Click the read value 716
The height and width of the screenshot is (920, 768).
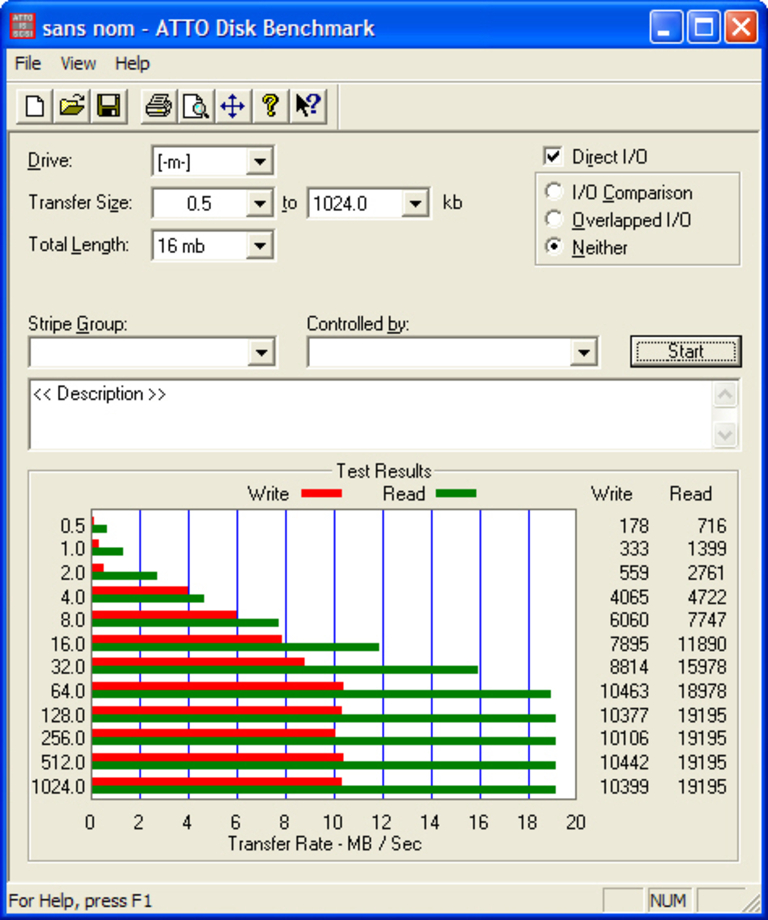click(x=712, y=526)
